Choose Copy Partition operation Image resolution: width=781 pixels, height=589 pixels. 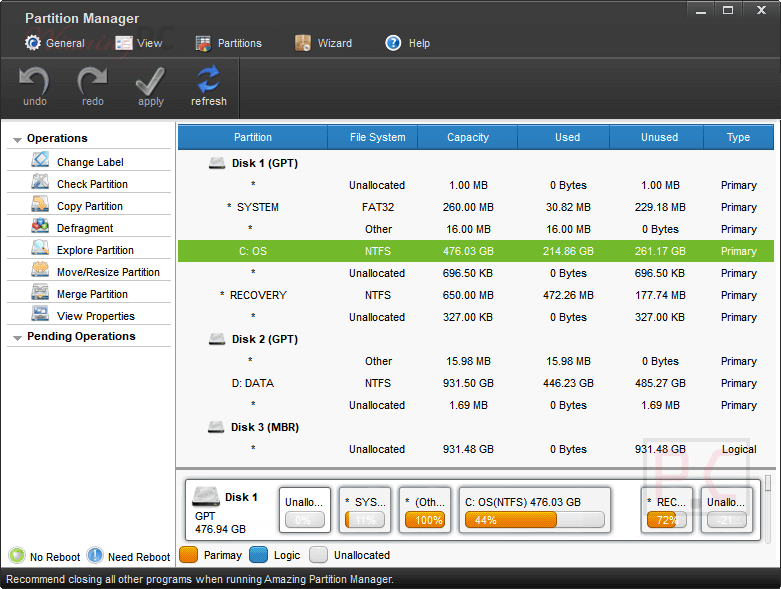click(x=89, y=204)
